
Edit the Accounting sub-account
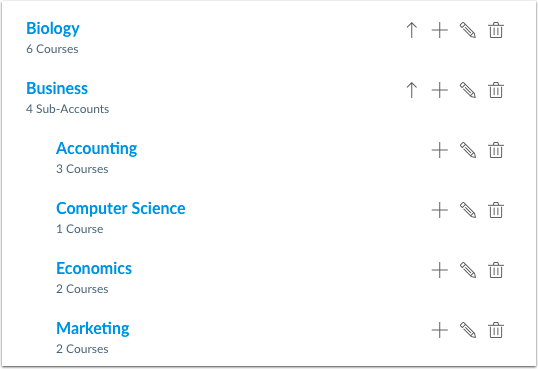pos(468,150)
